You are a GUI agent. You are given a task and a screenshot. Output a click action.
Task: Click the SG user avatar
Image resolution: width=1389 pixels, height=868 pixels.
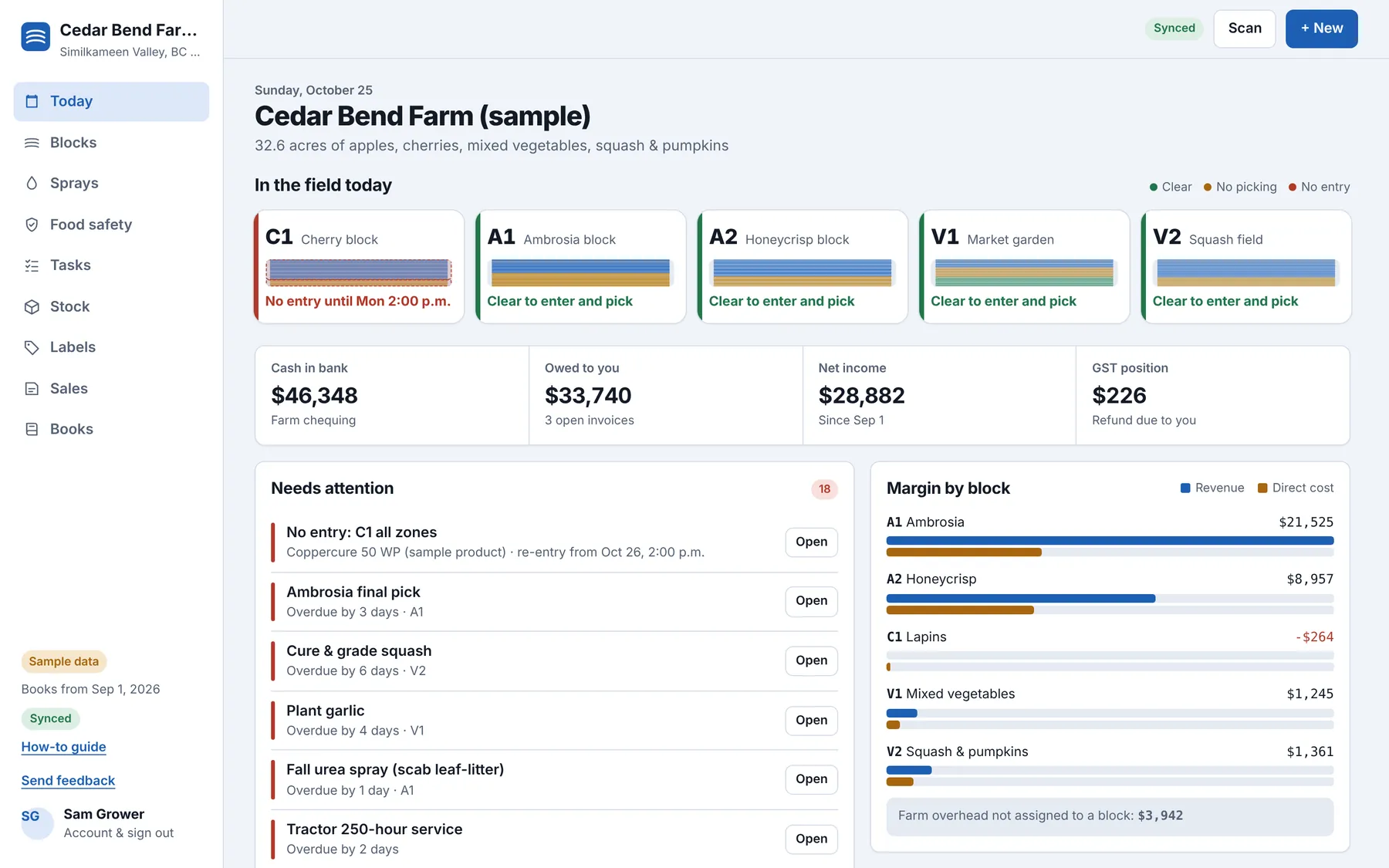(x=37, y=823)
